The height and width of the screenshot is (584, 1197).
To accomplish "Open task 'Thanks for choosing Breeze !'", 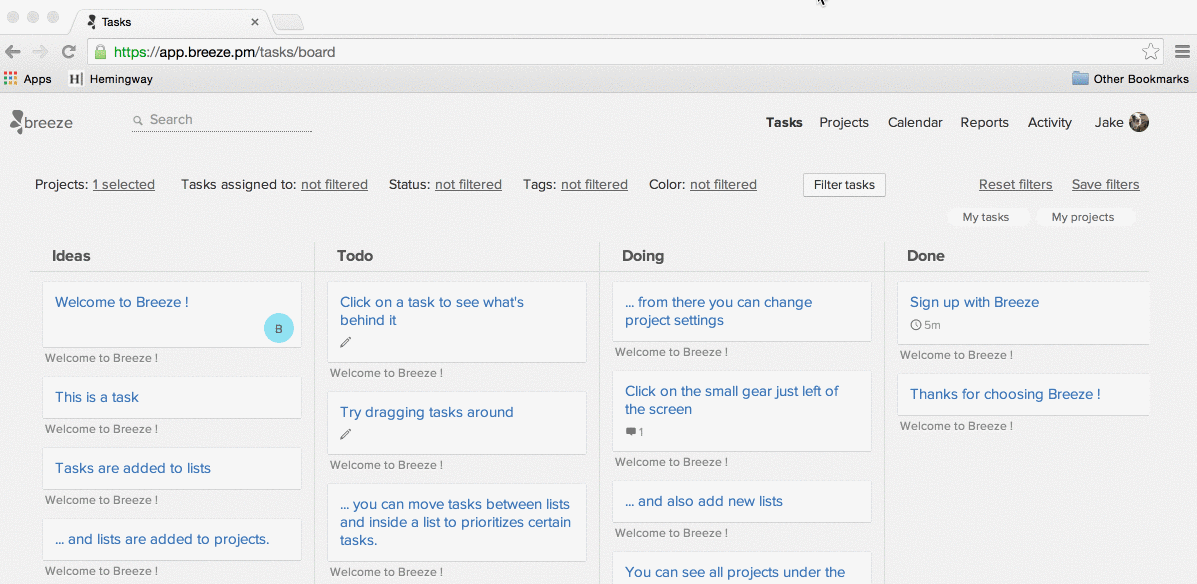I will tap(1005, 394).
